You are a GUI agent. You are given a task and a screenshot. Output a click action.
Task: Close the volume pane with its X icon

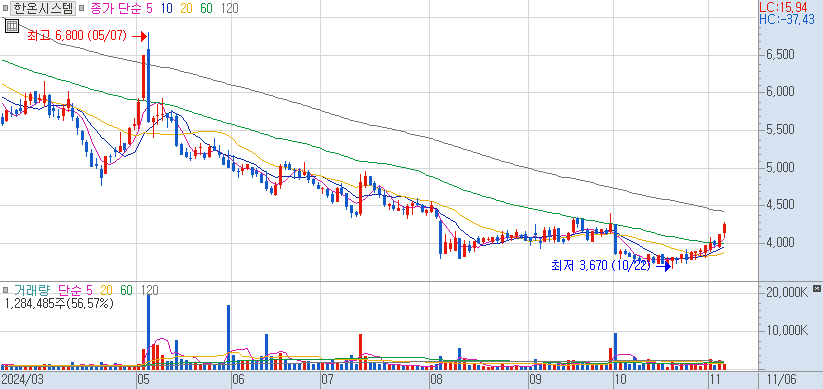(816, 288)
